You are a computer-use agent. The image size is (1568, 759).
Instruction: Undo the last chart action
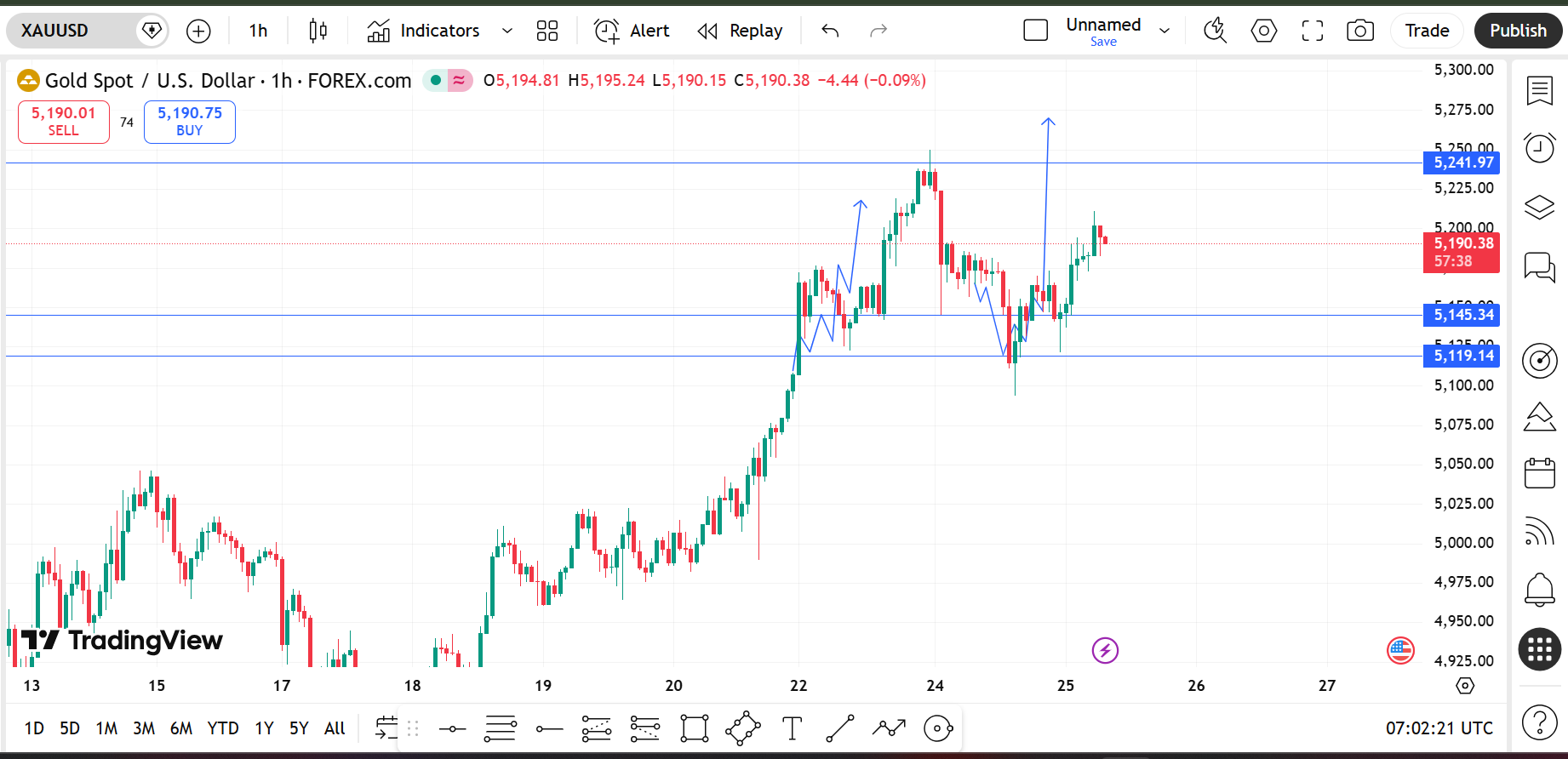click(830, 31)
